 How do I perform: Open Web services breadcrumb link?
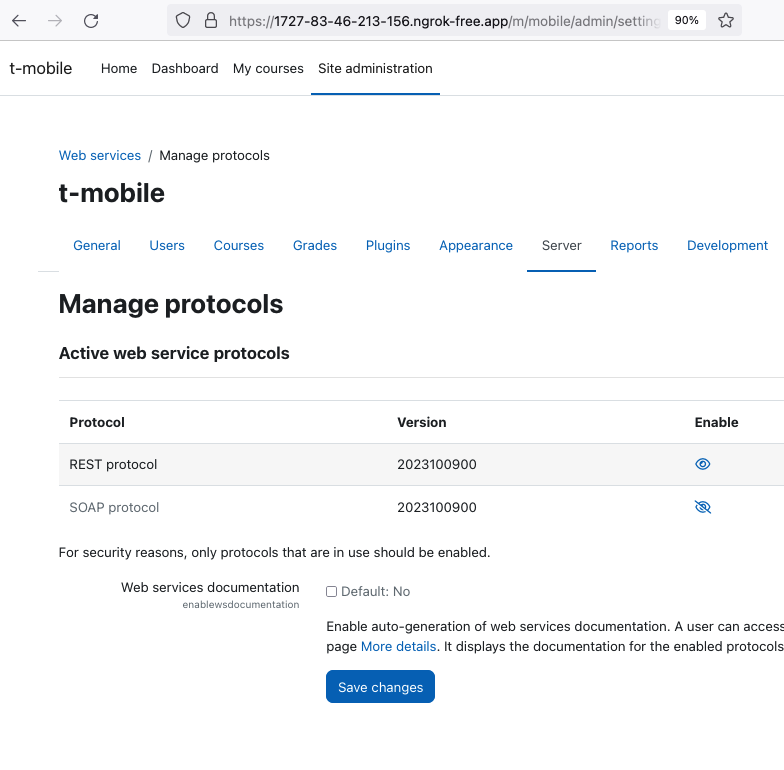click(x=100, y=156)
